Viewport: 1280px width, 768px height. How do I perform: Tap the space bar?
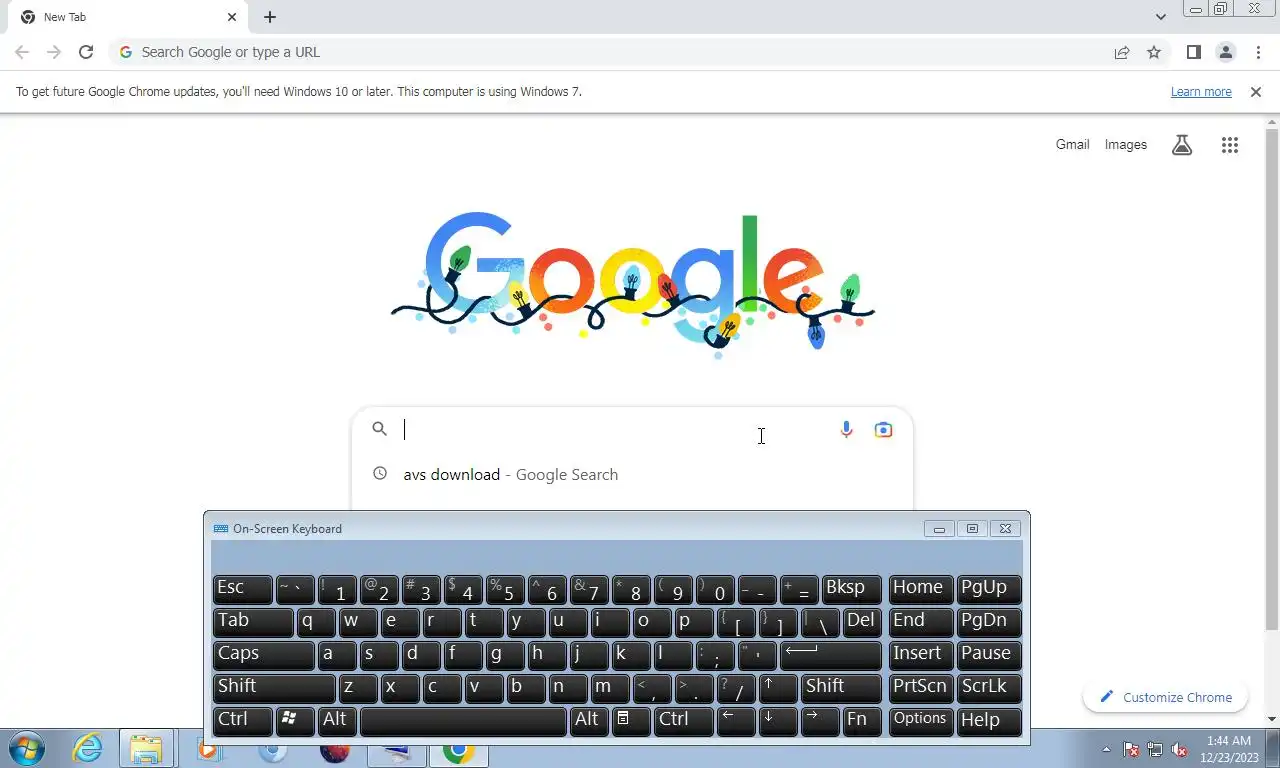[x=463, y=721]
